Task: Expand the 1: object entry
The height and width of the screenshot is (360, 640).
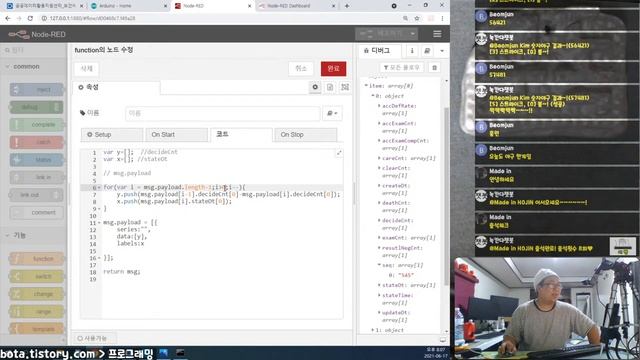Action: point(373,330)
